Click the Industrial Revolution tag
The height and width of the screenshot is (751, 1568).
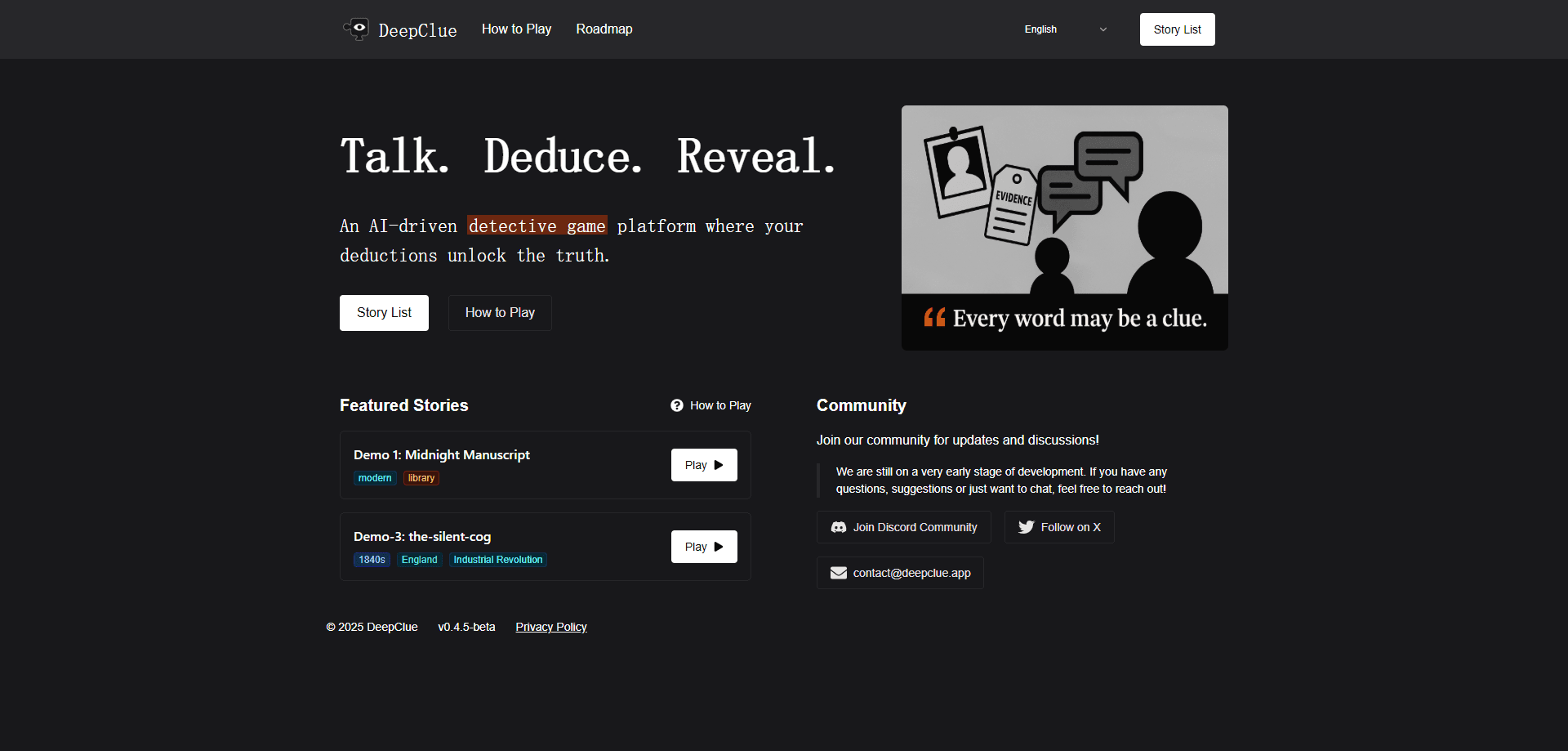[x=498, y=560]
